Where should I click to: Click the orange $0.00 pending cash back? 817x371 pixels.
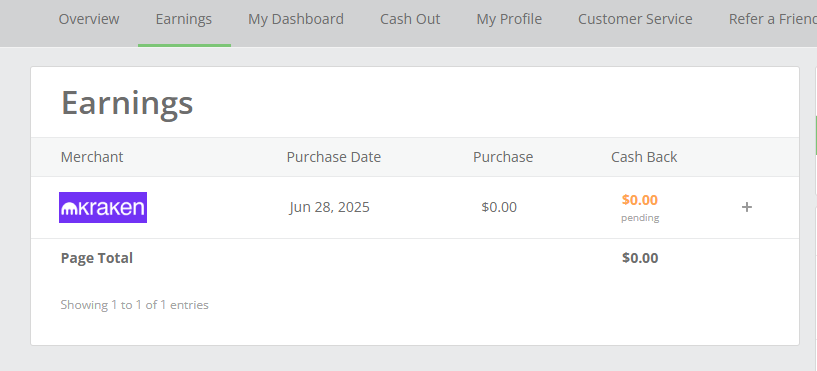tap(640, 200)
